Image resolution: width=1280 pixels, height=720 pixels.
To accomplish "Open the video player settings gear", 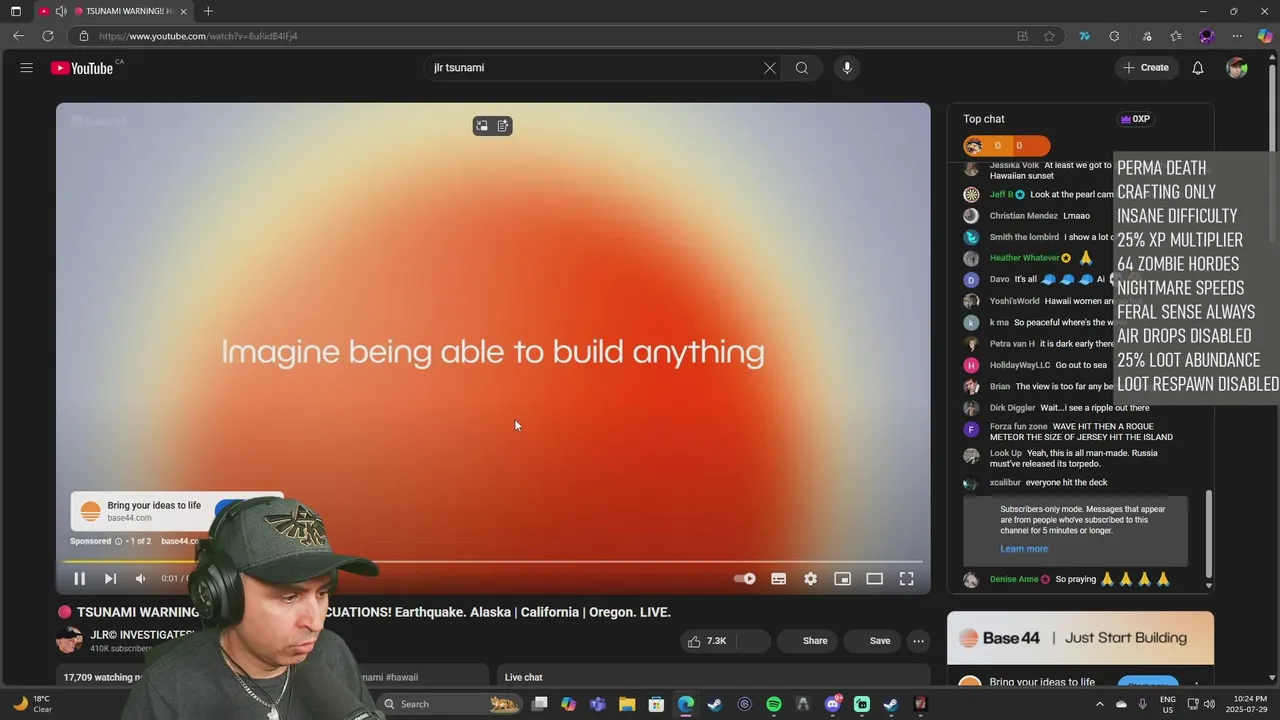I will (811, 578).
